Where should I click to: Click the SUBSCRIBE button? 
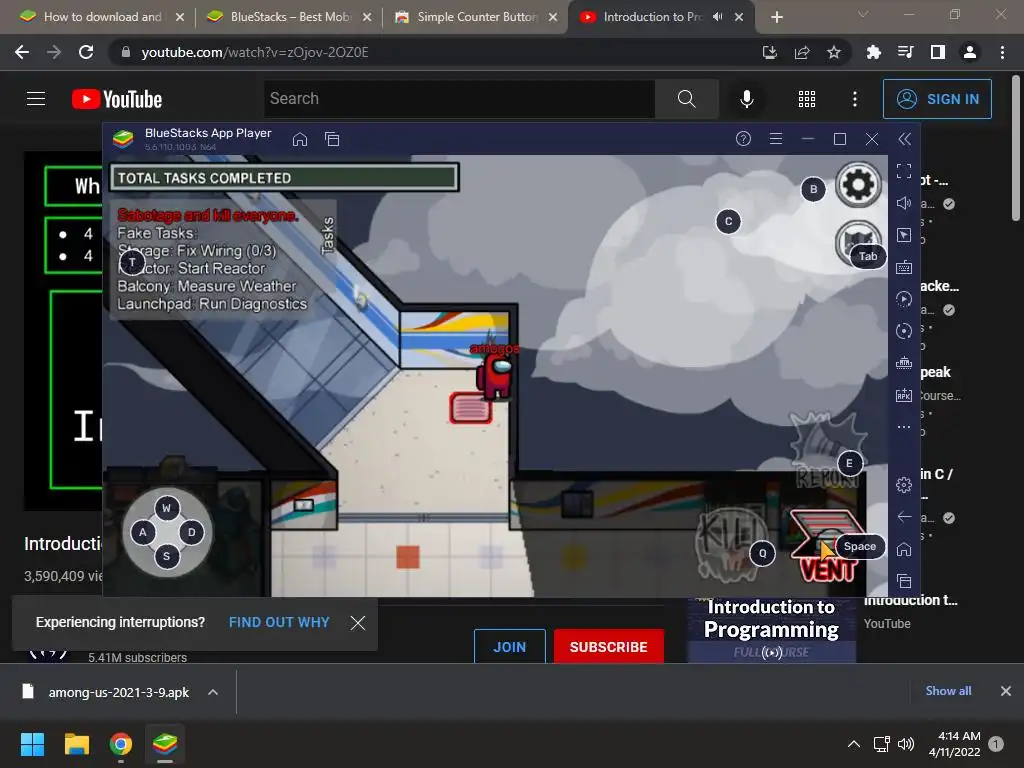(x=608, y=647)
